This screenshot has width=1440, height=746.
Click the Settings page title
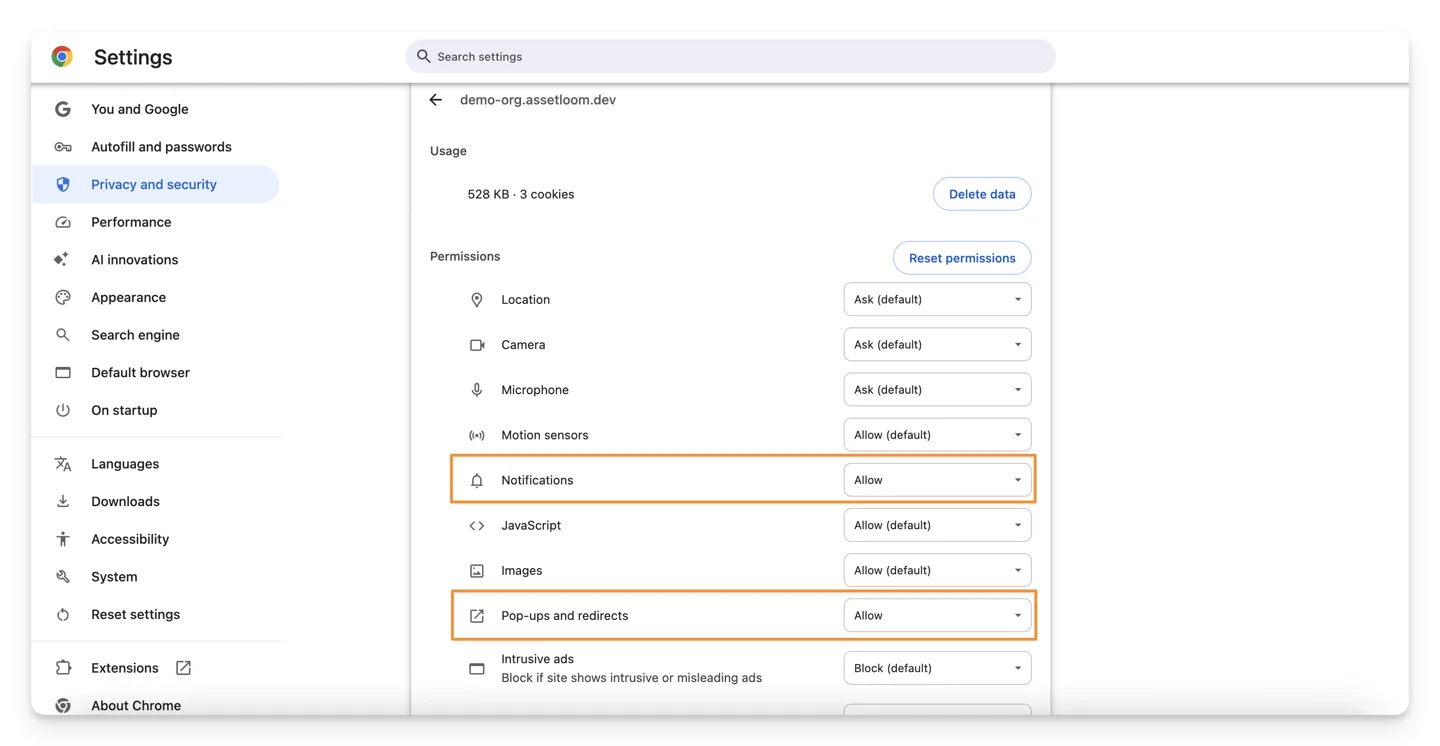tap(133, 58)
